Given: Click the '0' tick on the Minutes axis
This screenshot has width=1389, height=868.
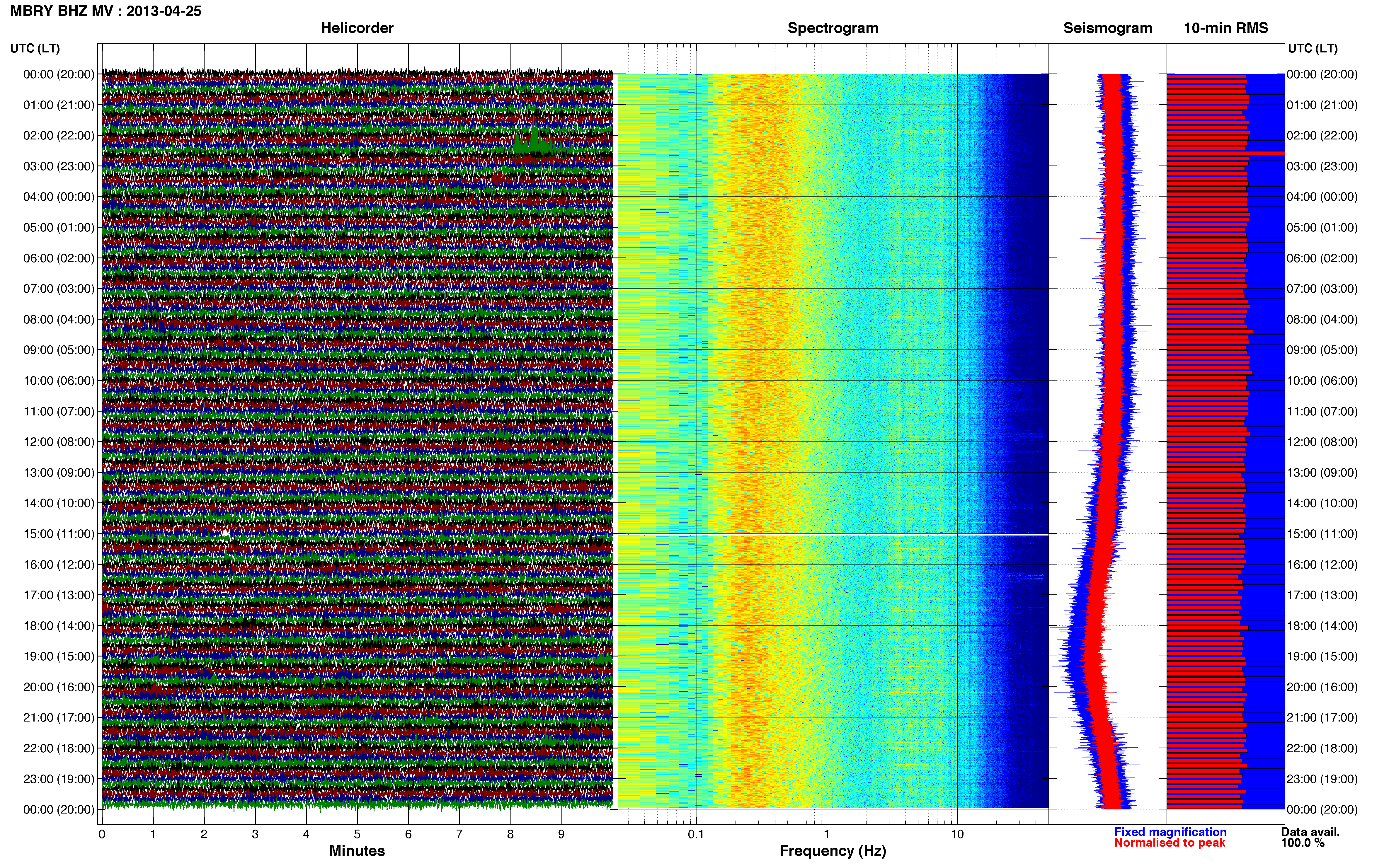Looking at the screenshot, I should [102, 835].
